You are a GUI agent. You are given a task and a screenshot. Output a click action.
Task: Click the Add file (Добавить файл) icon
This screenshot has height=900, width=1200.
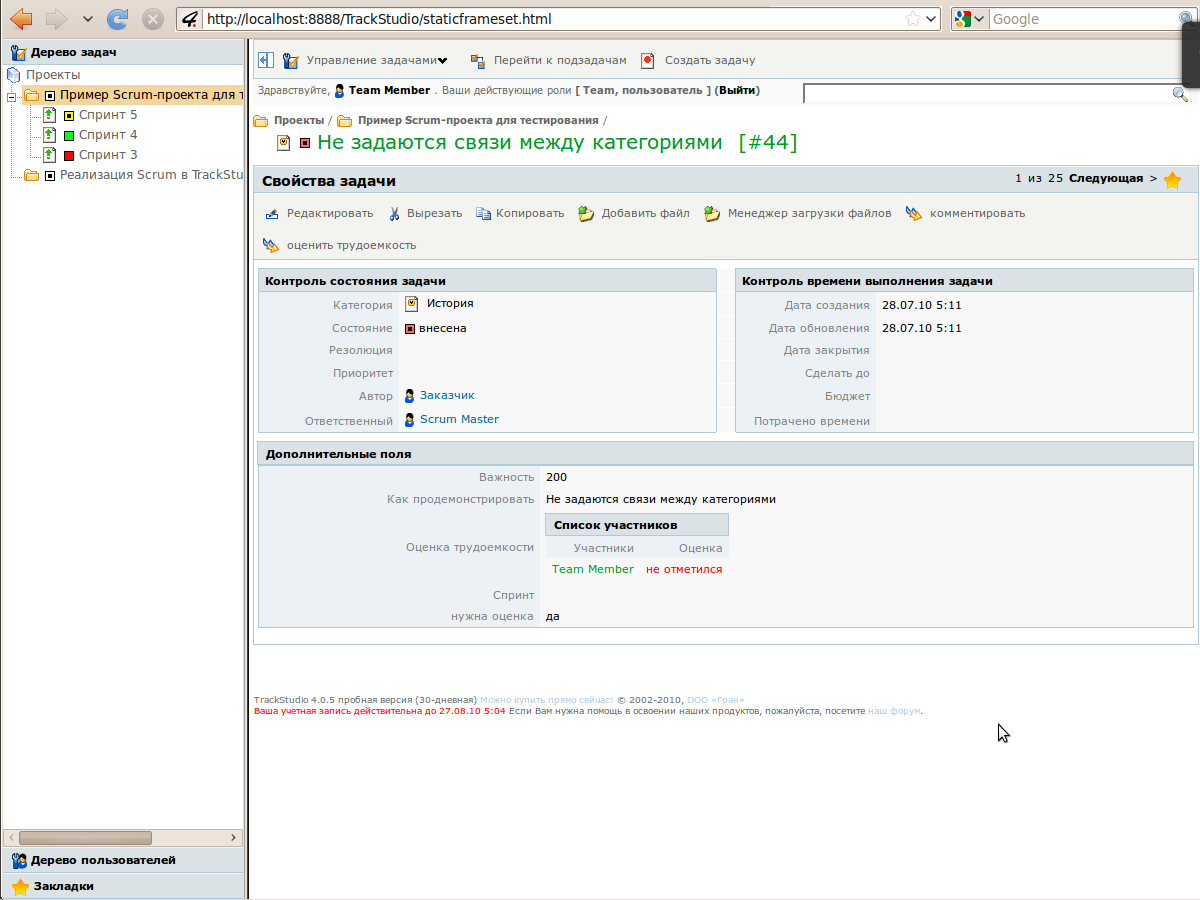pyautogui.click(x=586, y=214)
